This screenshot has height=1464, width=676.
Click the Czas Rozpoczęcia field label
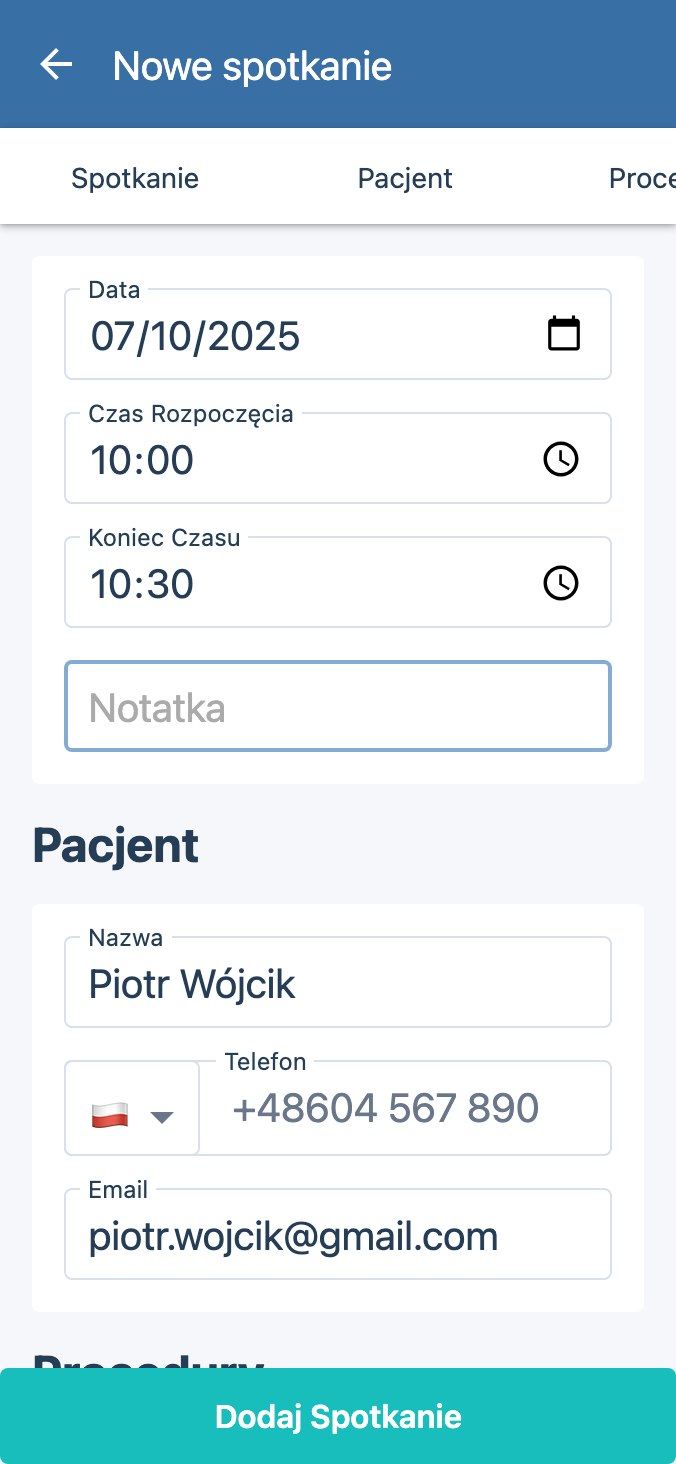point(191,414)
